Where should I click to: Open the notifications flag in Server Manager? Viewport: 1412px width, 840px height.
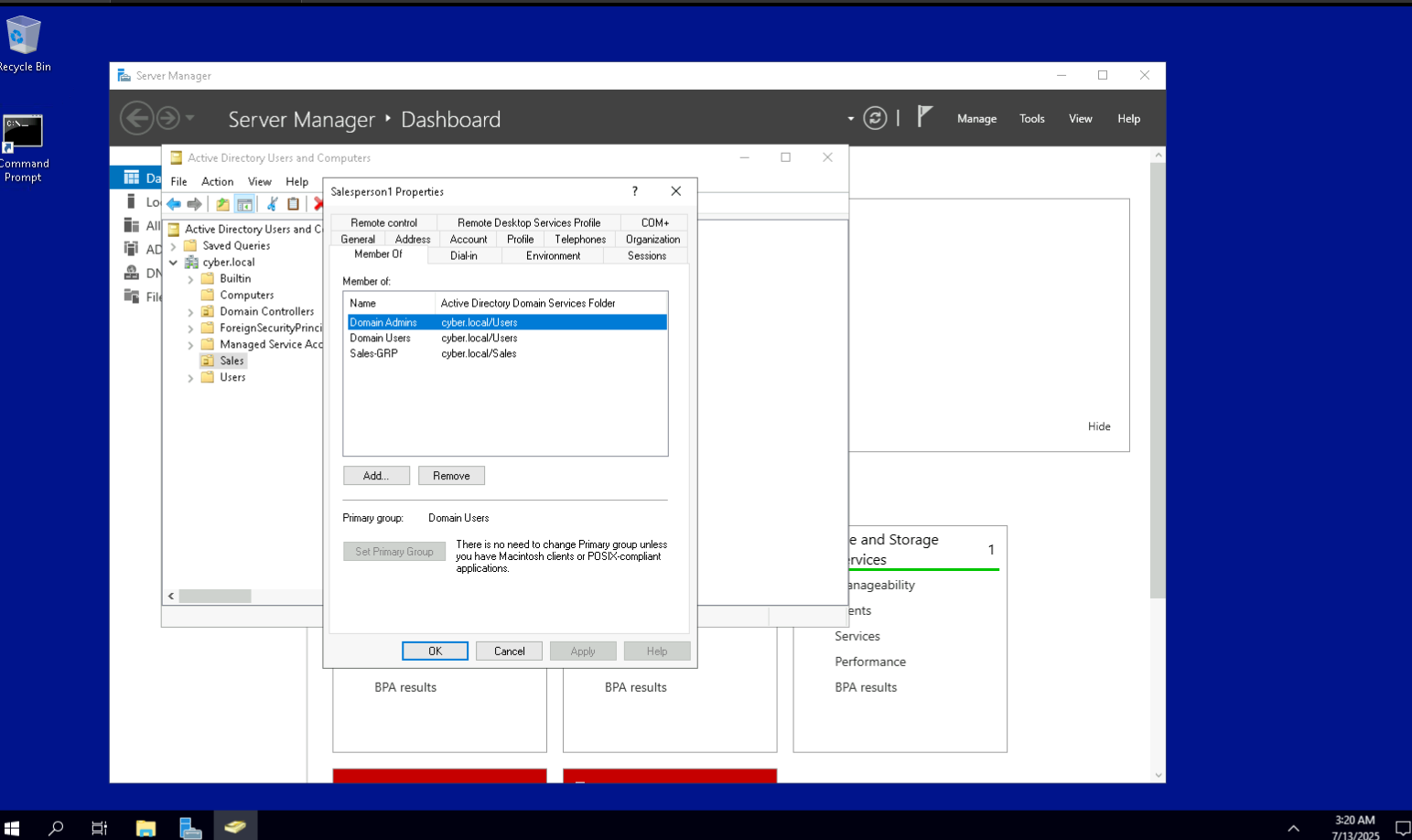pos(925,116)
